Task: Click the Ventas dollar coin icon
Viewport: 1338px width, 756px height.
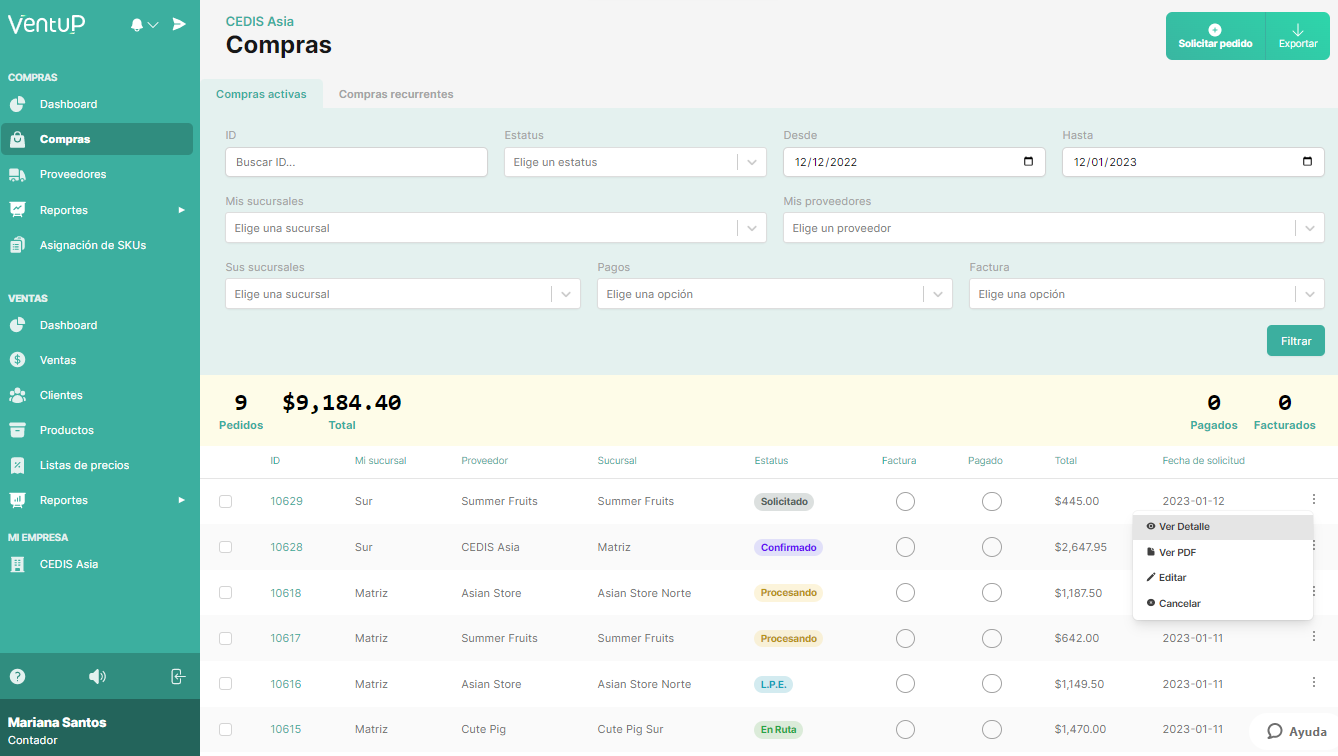Action: click(x=17, y=360)
